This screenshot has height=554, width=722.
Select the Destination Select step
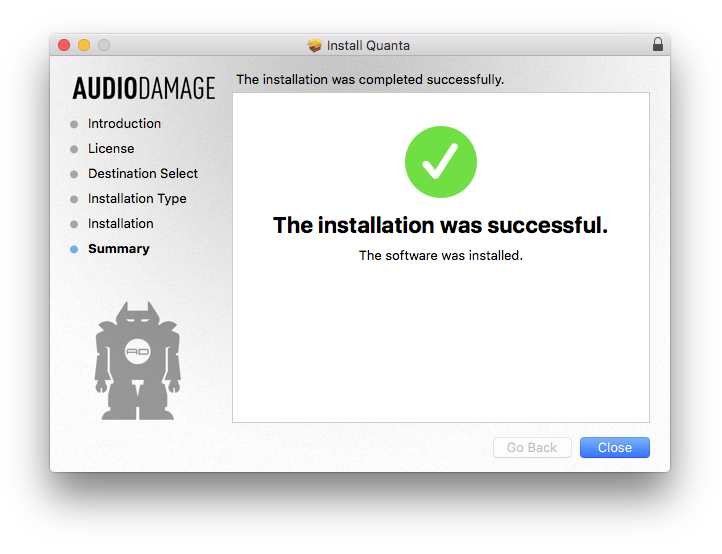click(143, 173)
